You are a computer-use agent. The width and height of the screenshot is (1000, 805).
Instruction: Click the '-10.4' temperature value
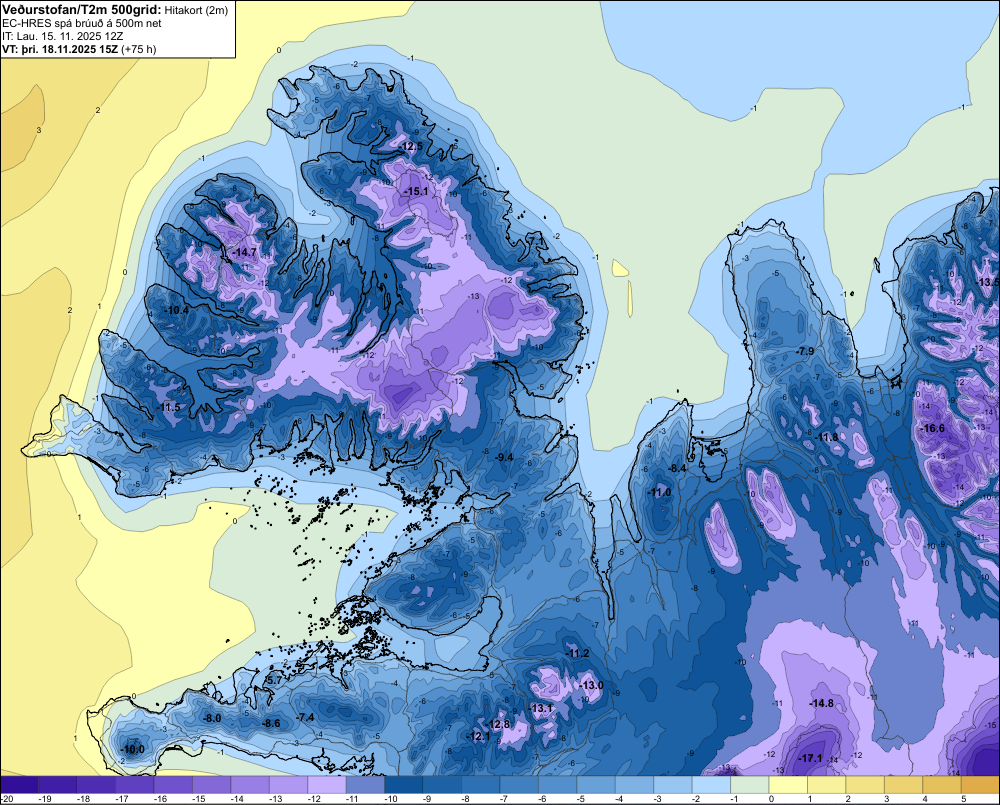(x=177, y=310)
